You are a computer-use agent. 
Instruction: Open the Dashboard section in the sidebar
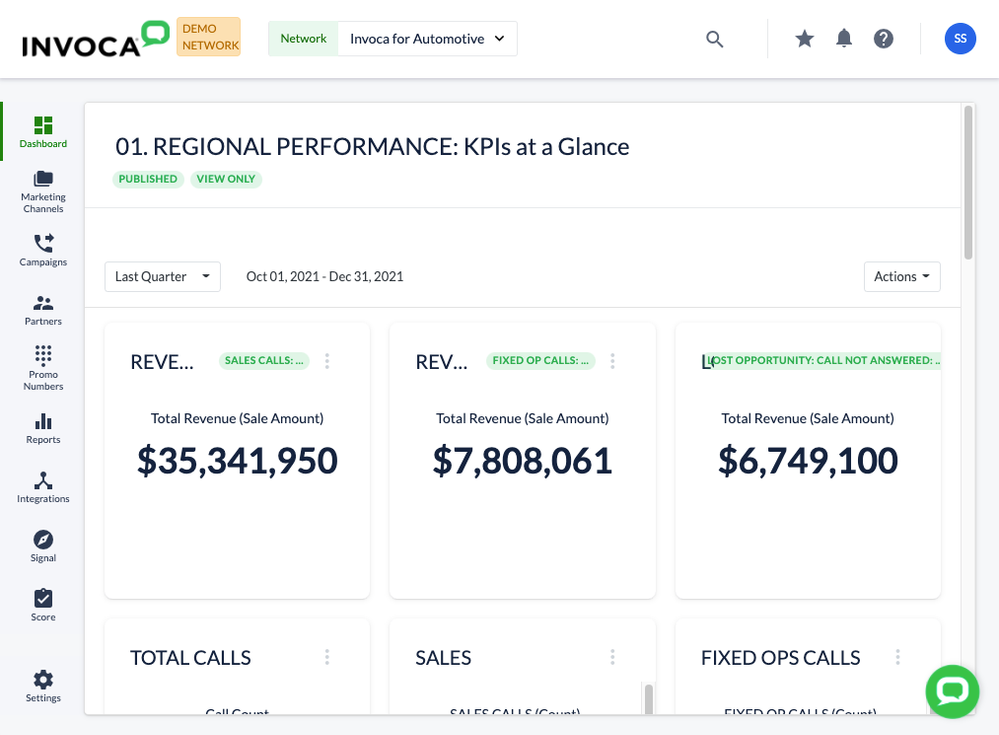click(x=43, y=132)
